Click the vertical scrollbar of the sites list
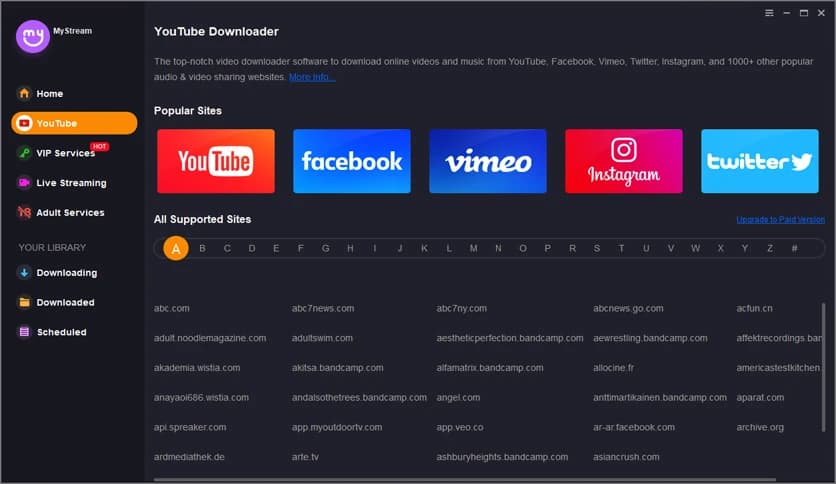Screen dimensions: 836x484 point(823,367)
